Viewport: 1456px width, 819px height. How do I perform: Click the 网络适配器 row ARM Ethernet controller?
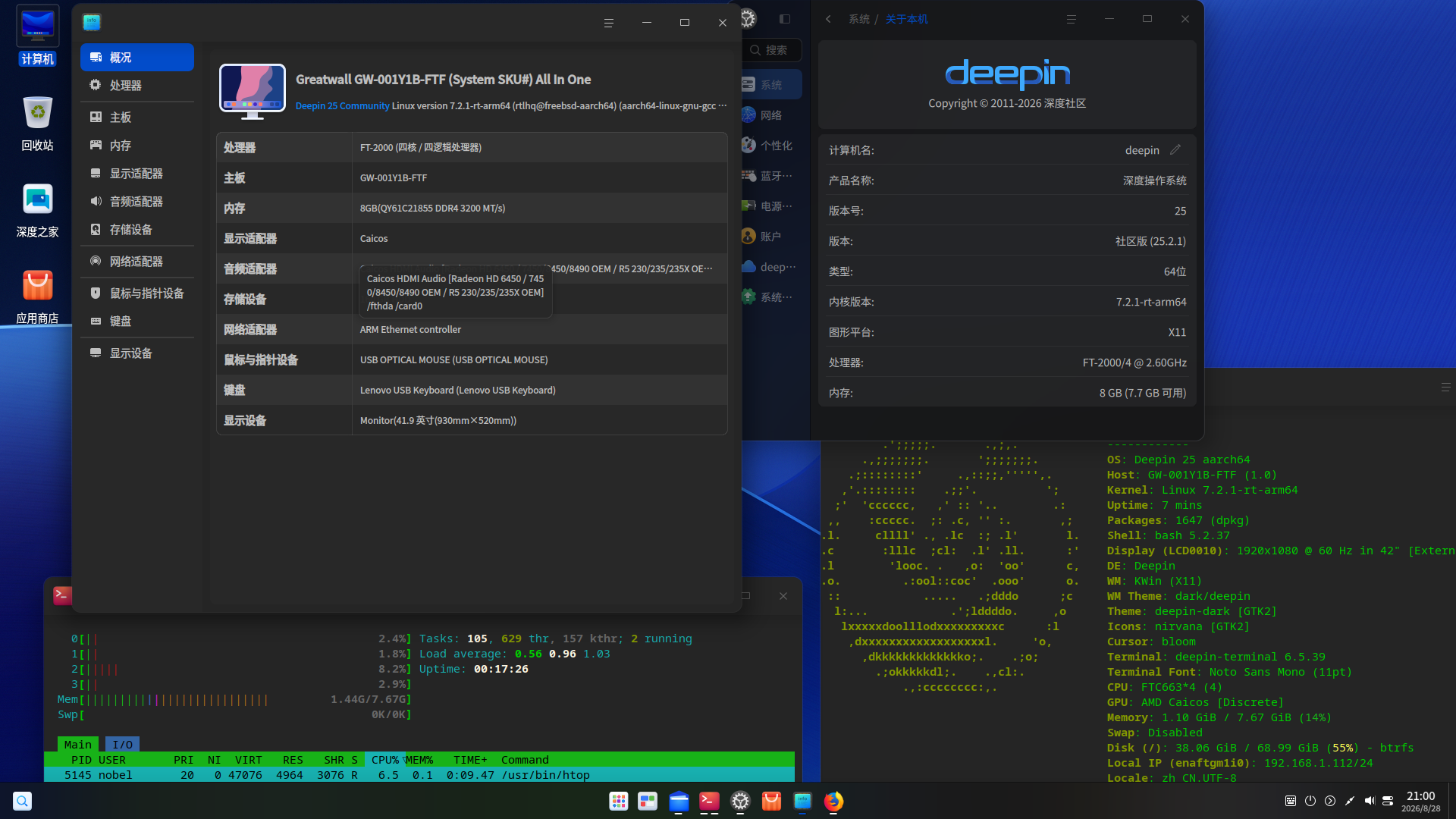point(472,329)
